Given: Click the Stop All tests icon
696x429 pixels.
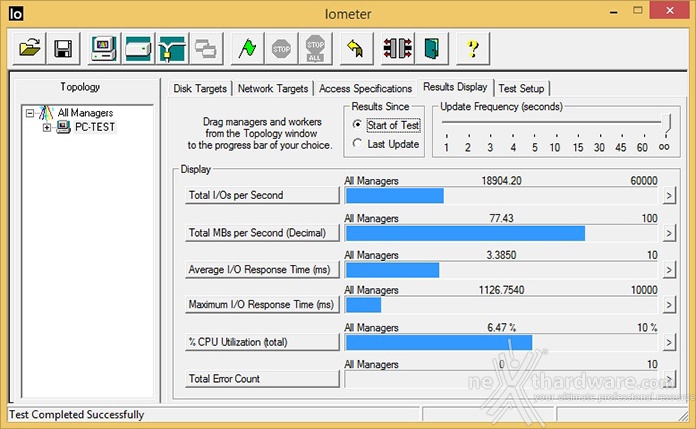Looking at the screenshot, I should tap(316, 48).
